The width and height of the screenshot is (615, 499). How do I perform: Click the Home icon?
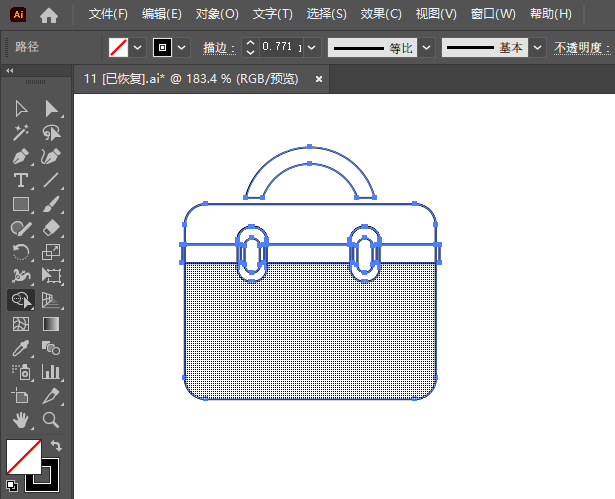point(49,14)
